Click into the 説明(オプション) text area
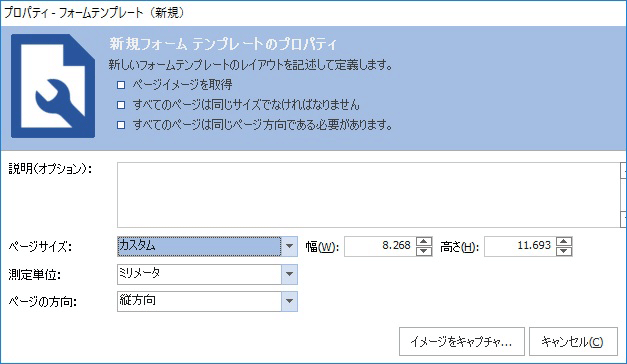Viewport: 627px width, 364px height. (x=368, y=195)
